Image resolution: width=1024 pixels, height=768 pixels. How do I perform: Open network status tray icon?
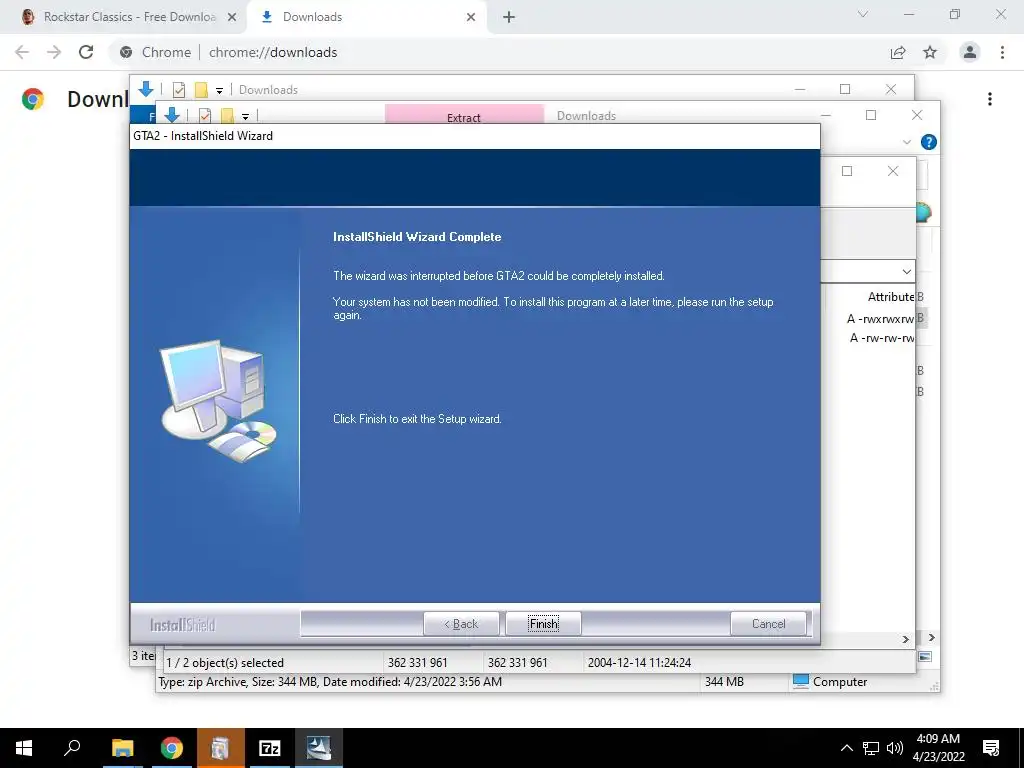[871, 748]
